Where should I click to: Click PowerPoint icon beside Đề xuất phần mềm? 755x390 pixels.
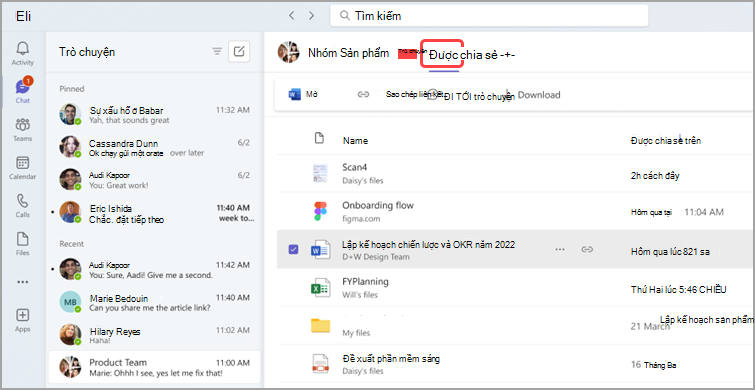tap(320, 364)
